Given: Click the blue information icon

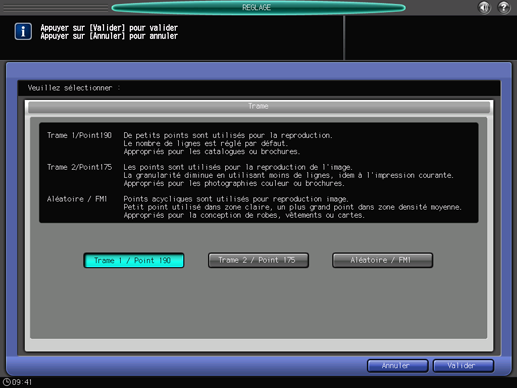Looking at the screenshot, I should (23, 32).
